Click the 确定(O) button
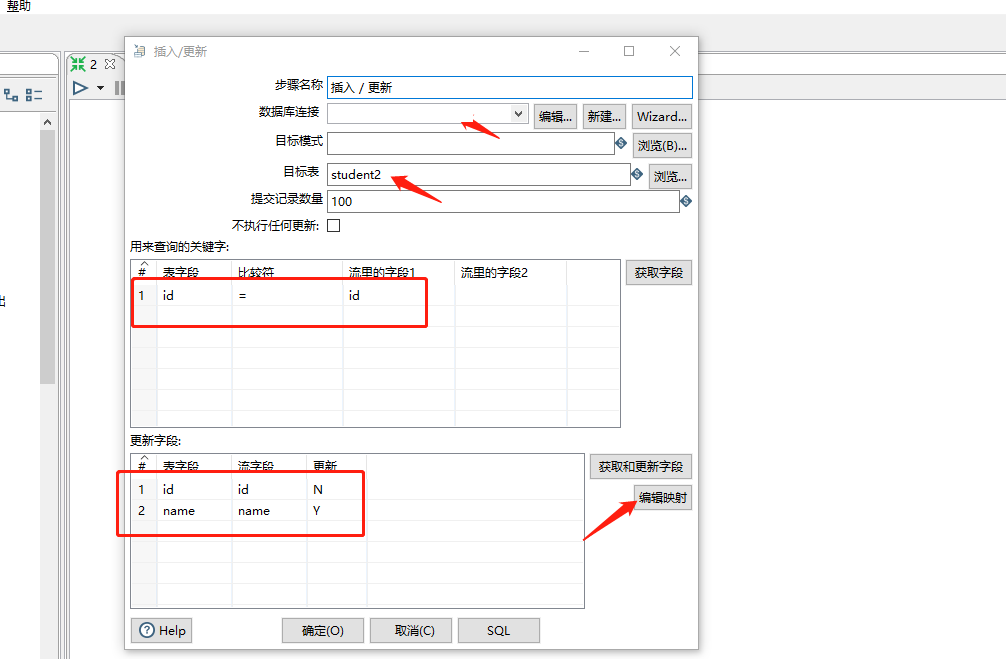1006x659 pixels. pyautogui.click(x=323, y=630)
